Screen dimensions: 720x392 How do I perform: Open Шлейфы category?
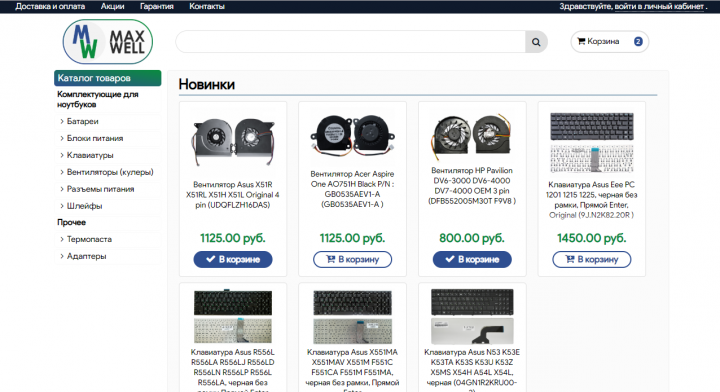84,206
